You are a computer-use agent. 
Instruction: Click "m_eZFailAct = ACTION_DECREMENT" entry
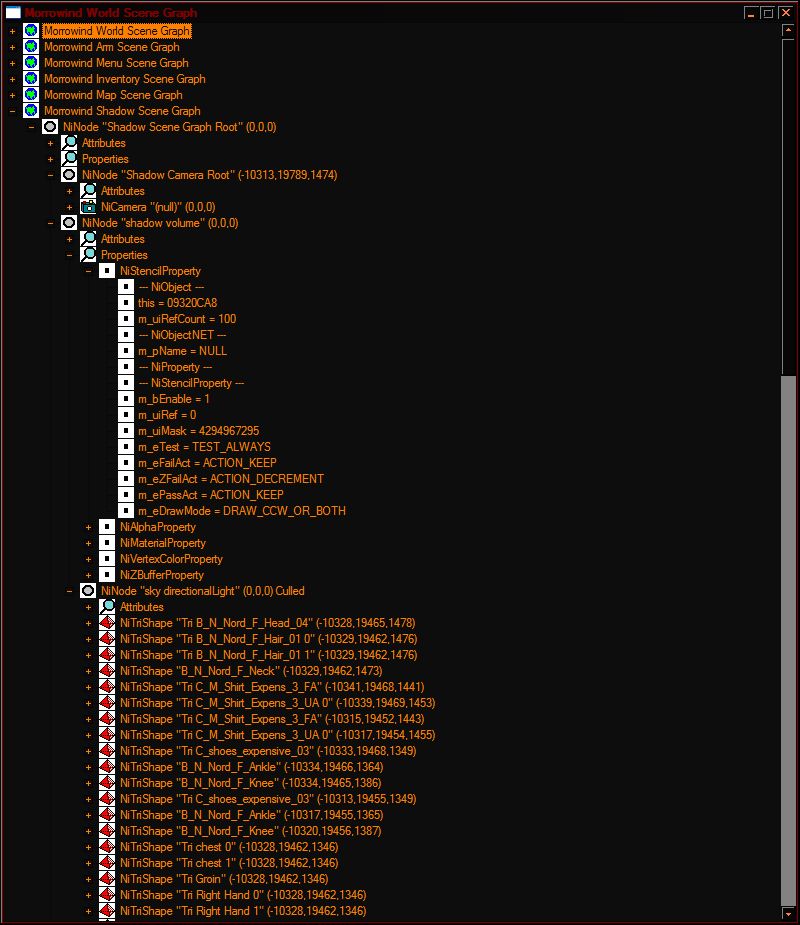(x=231, y=478)
